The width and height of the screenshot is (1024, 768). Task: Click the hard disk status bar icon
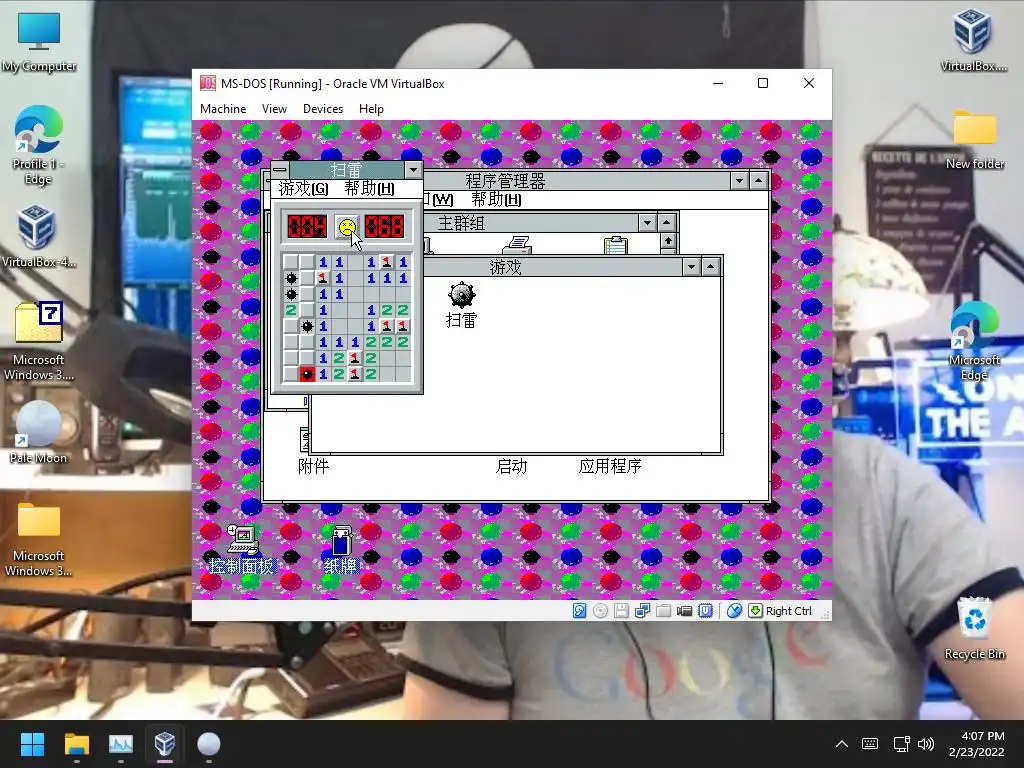[x=579, y=611]
